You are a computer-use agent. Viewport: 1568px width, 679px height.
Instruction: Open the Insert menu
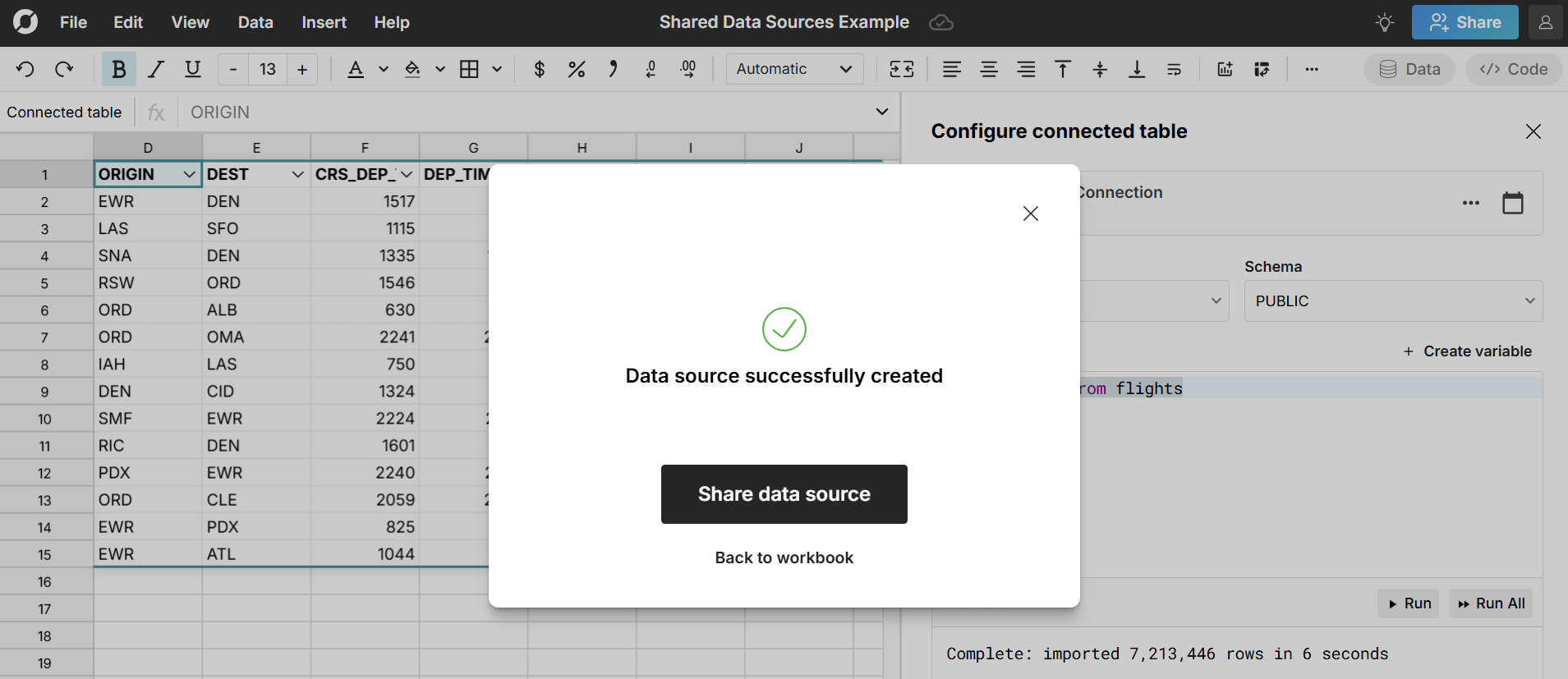(x=324, y=22)
